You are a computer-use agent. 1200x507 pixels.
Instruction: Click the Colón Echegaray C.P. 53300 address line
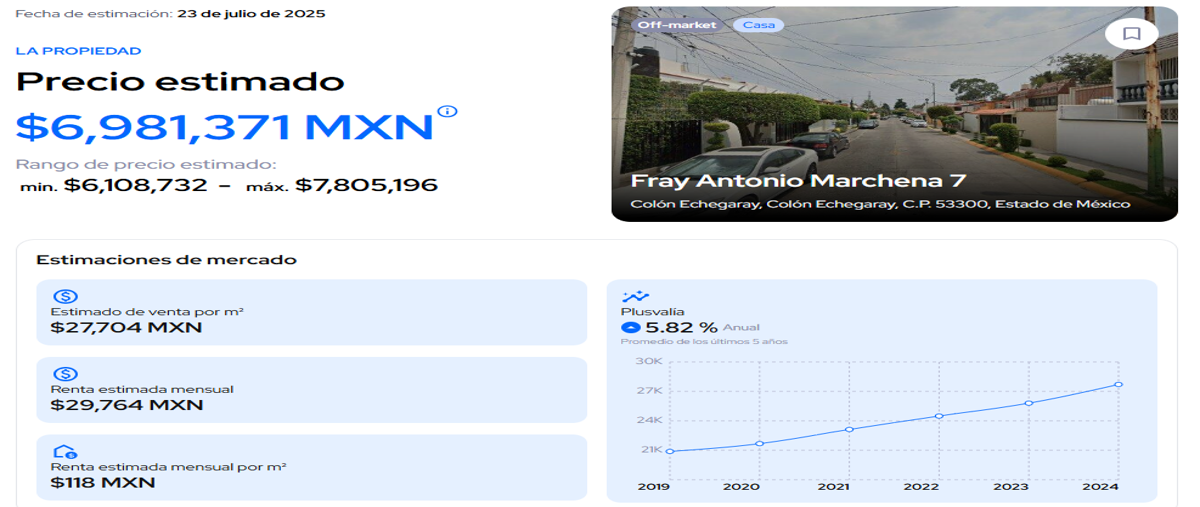pyautogui.click(x=880, y=204)
